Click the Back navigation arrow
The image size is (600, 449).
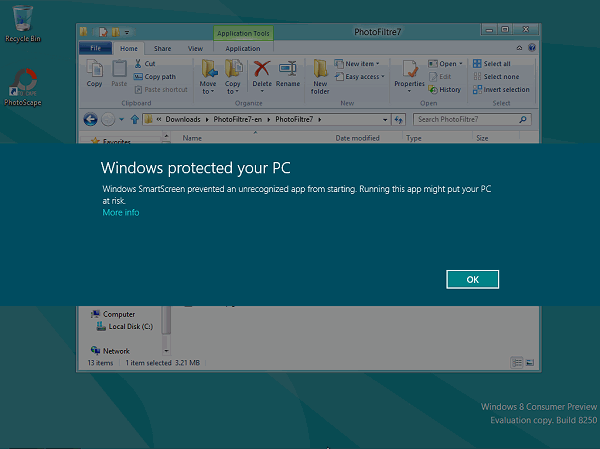coord(90,119)
